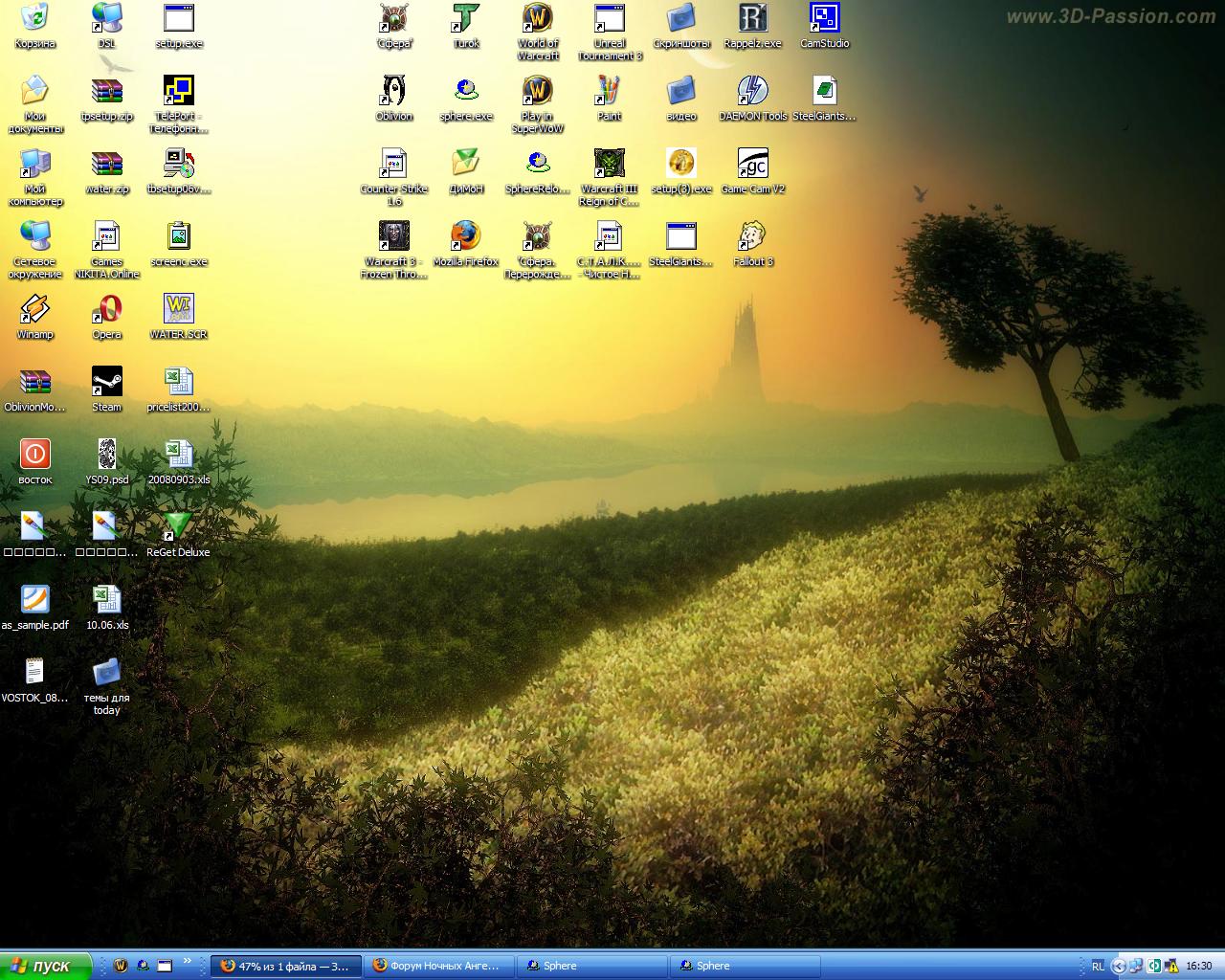Viewport: 1225px width, 980px height.
Task: Click the 16:30 system clock
Action: [1199, 966]
